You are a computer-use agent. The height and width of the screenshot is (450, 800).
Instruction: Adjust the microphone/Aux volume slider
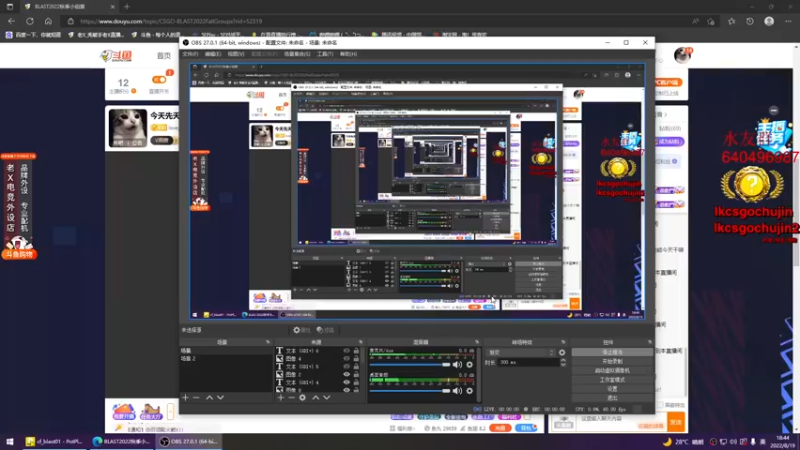click(x=410, y=365)
